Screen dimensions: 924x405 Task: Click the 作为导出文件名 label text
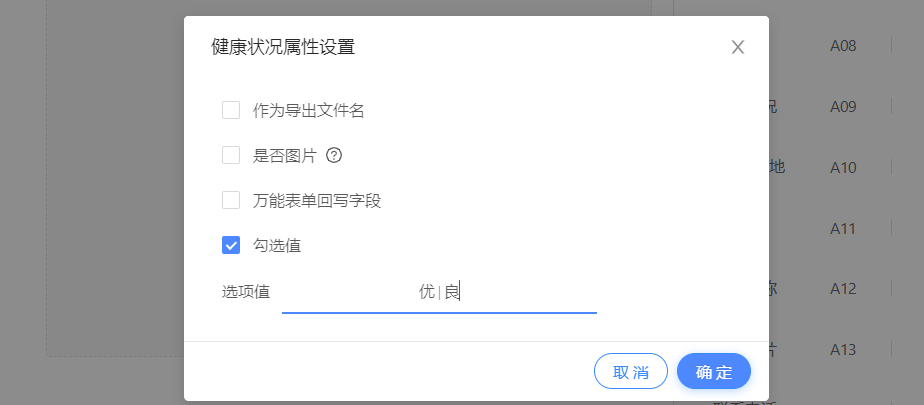point(308,110)
